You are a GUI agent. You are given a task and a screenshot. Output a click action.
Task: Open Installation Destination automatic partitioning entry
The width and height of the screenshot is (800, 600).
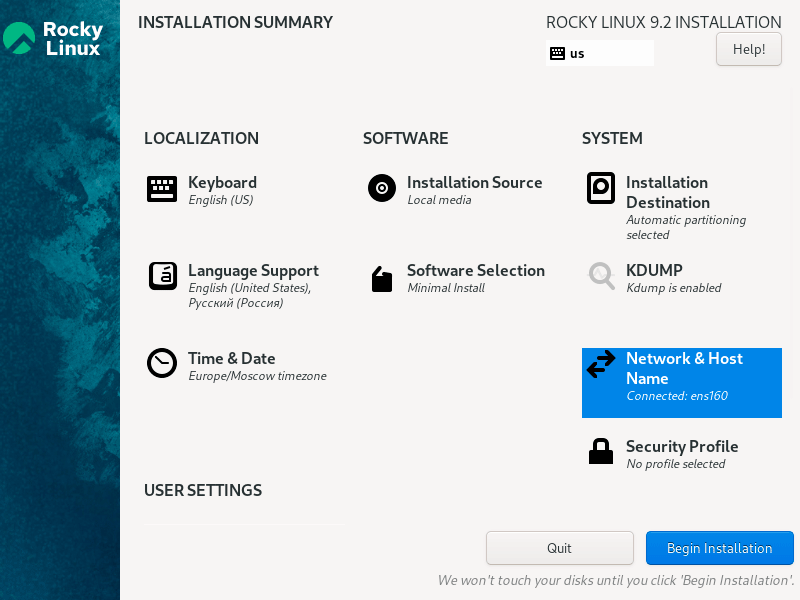[x=685, y=227]
